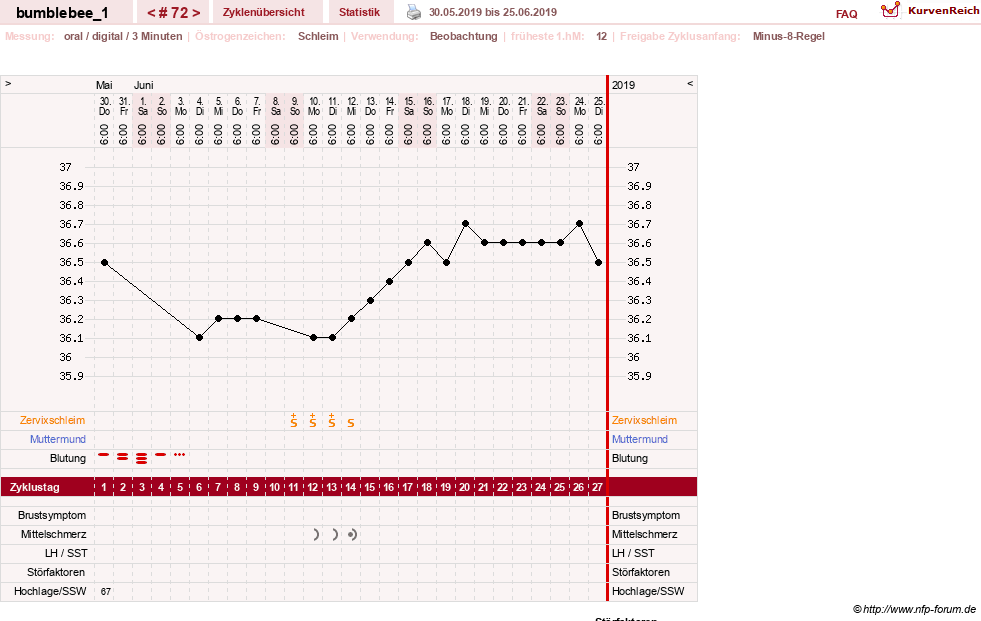Click cycle day 14 in the Zyklustag bar

coord(351,487)
